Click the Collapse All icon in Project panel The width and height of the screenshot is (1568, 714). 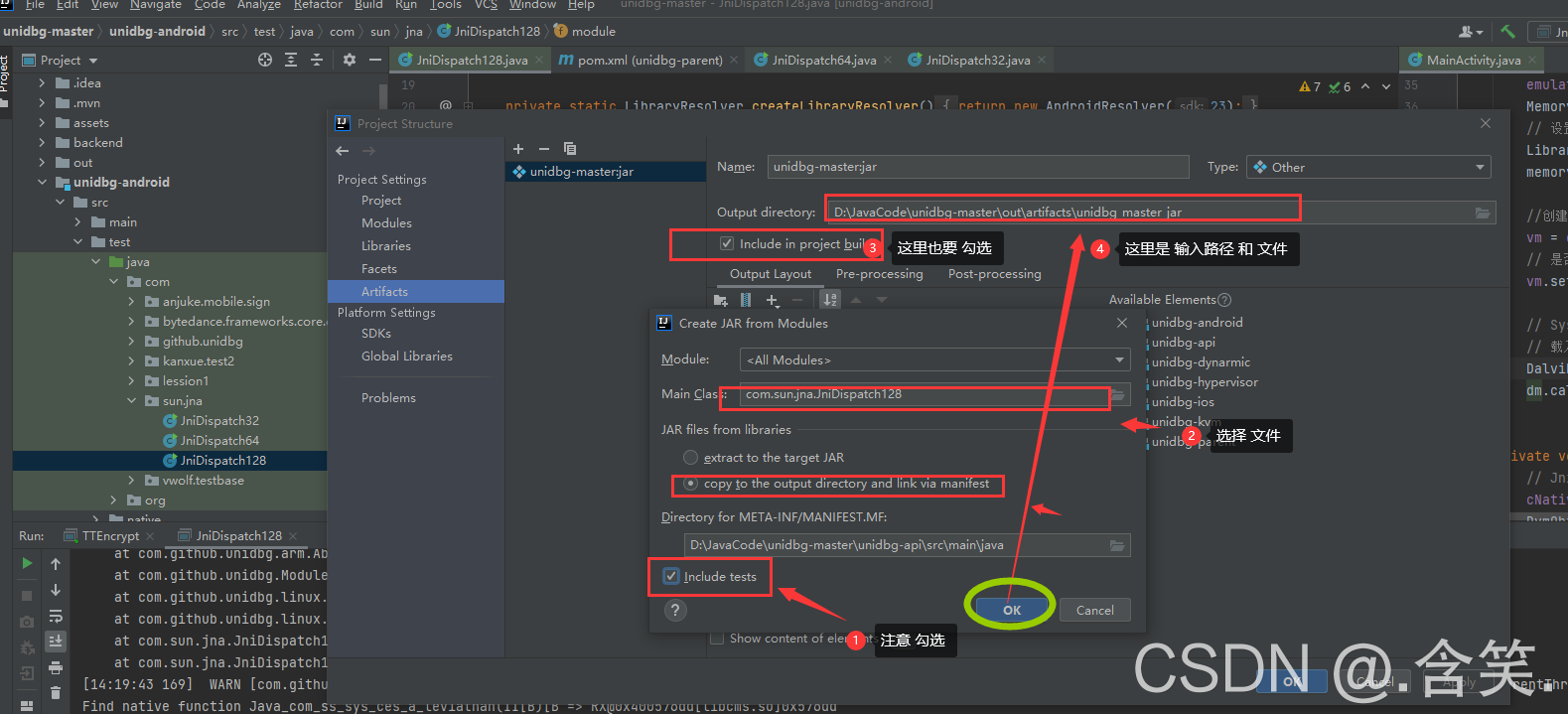pos(317,60)
